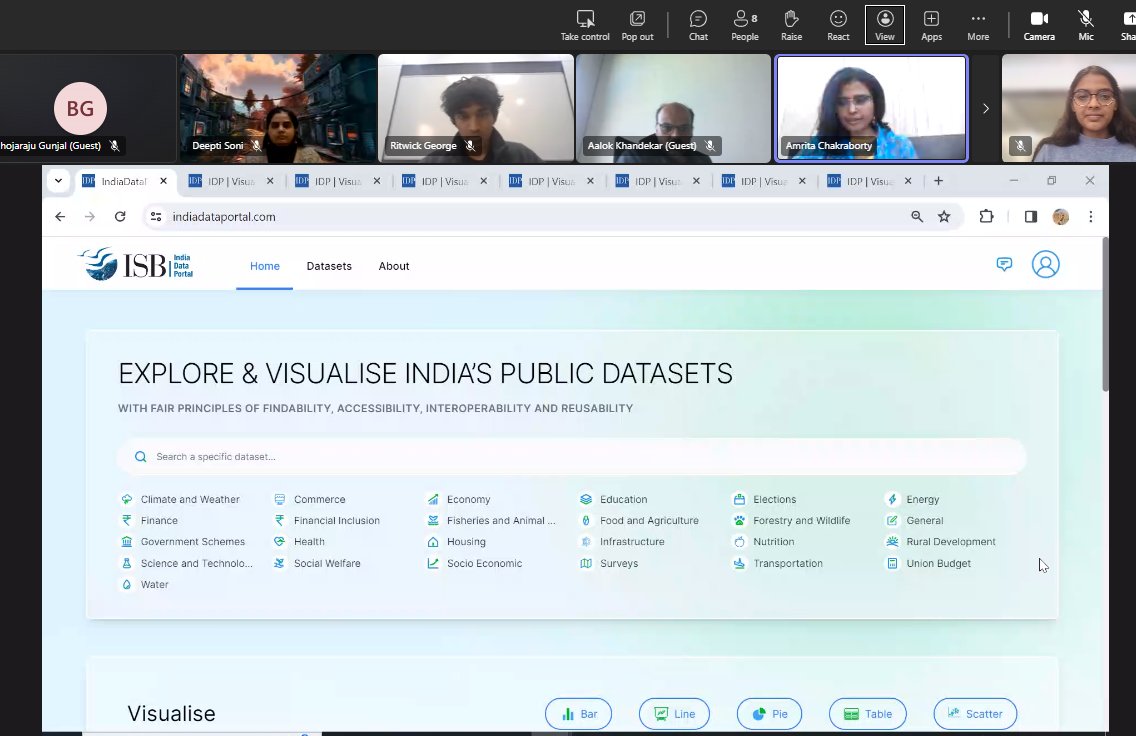The width and height of the screenshot is (1136, 736).
Task: Go to the Home nav tab
Action: 264,266
